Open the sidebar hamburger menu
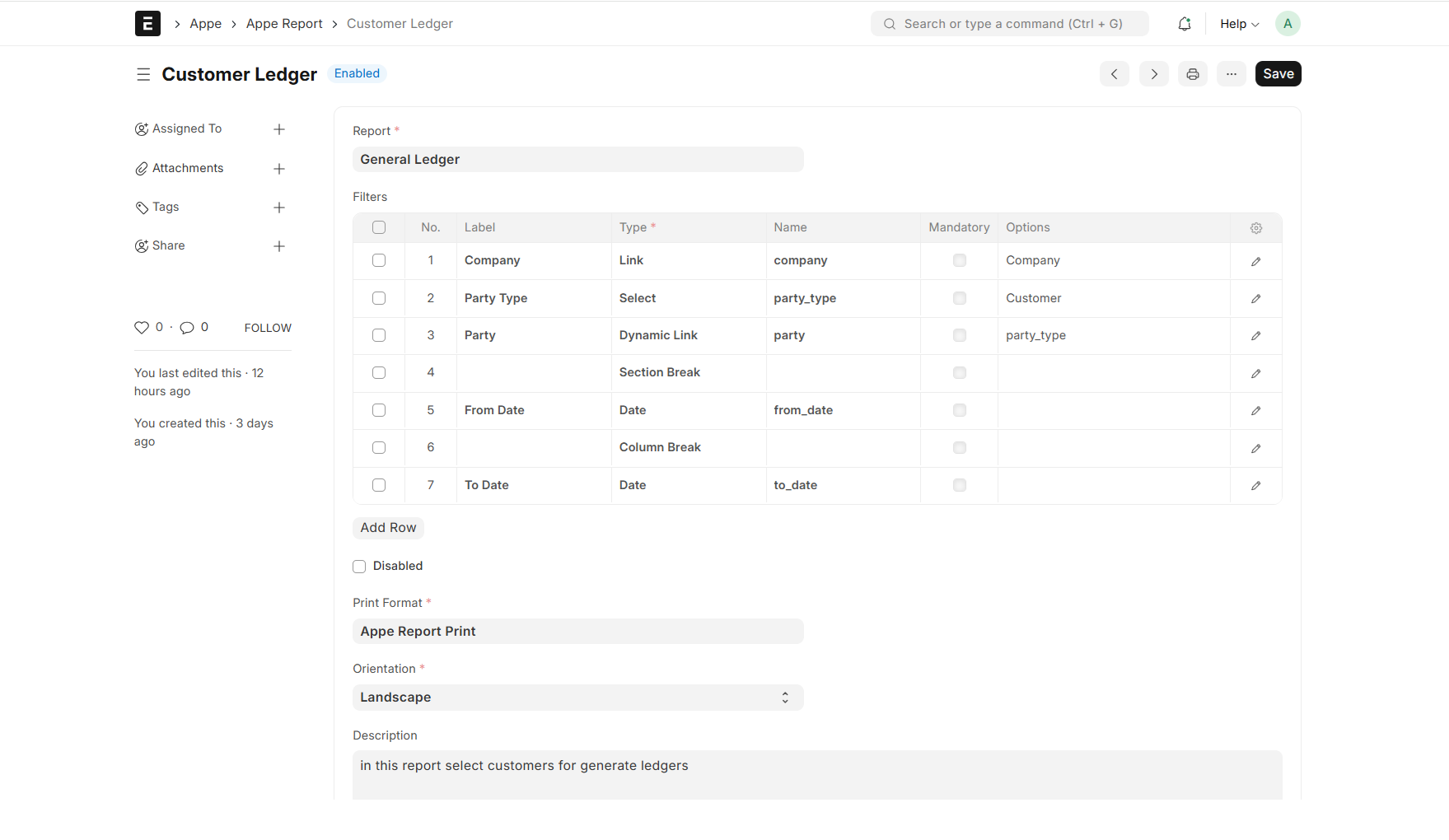Screen dimensions: 1449x840 tap(143, 74)
